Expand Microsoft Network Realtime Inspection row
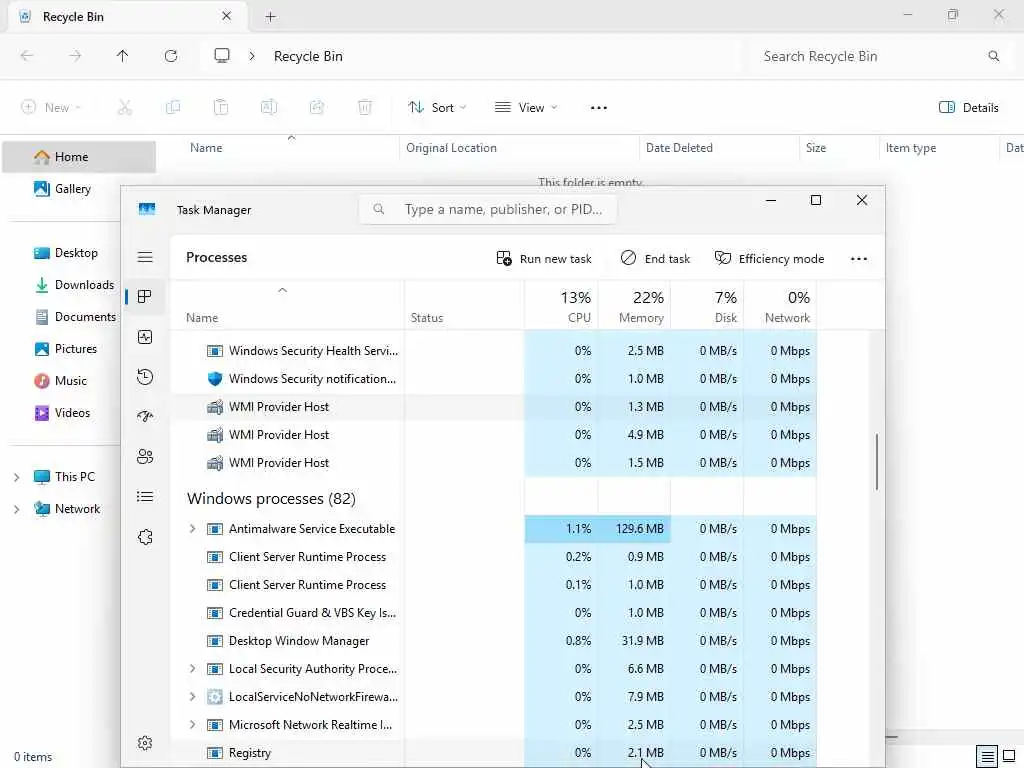1024x768 pixels. pos(192,725)
